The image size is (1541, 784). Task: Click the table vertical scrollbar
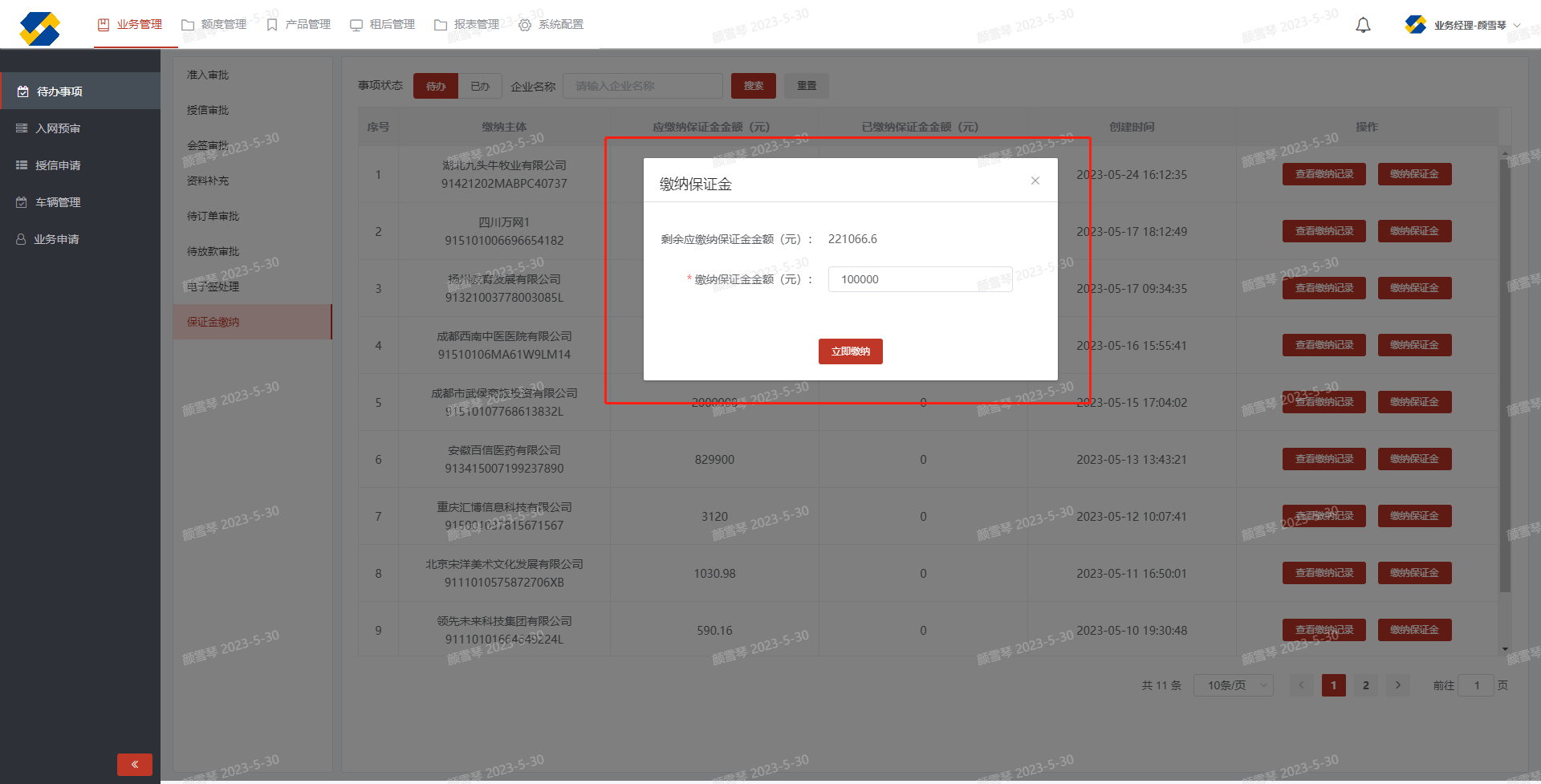pos(1505,377)
